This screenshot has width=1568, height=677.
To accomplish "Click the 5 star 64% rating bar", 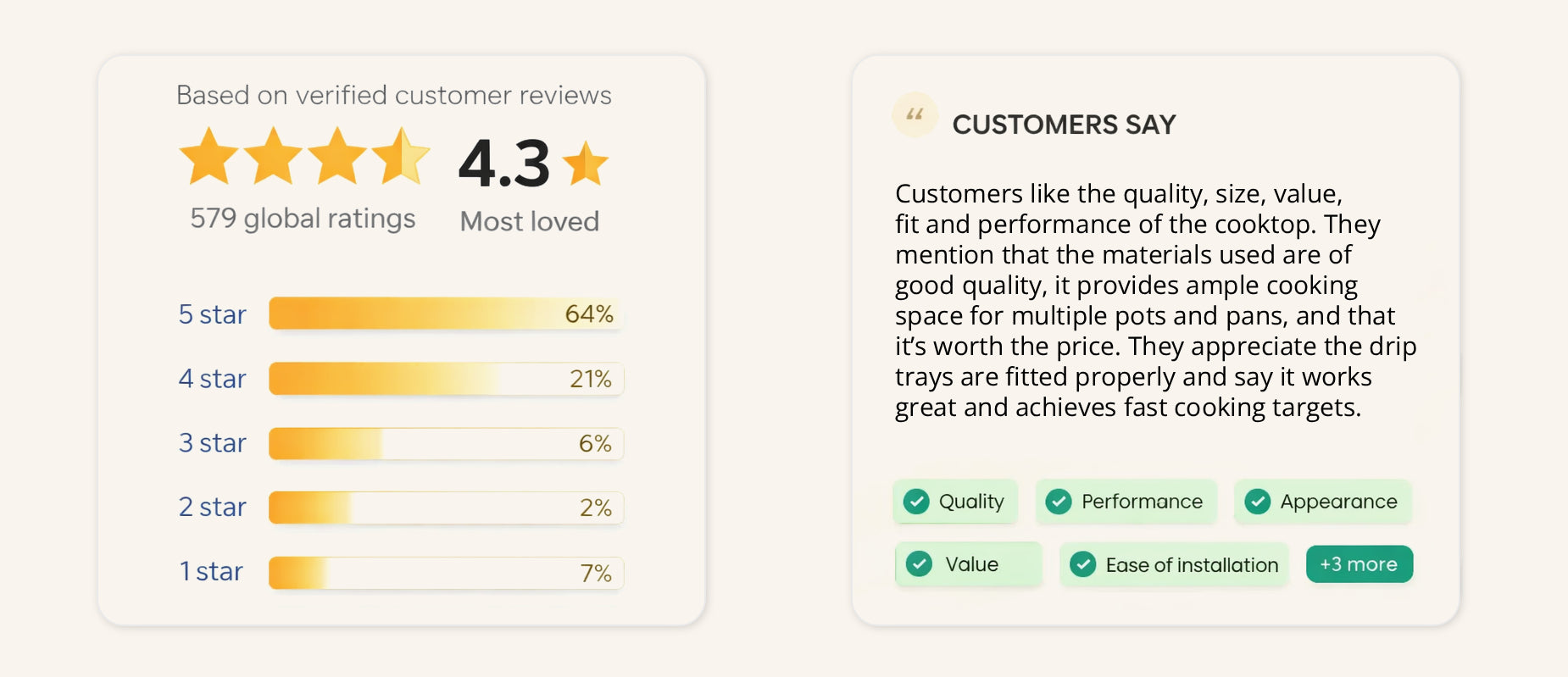I will 446,314.
